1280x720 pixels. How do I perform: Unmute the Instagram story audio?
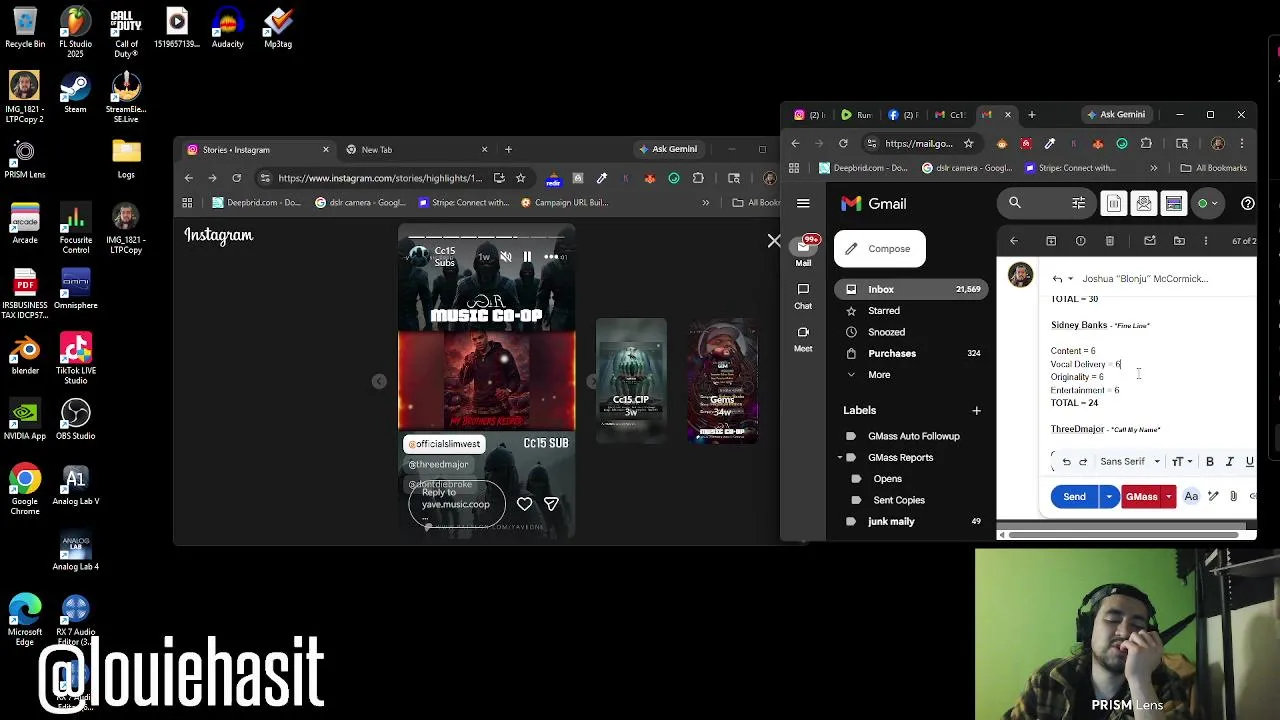[x=505, y=257]
